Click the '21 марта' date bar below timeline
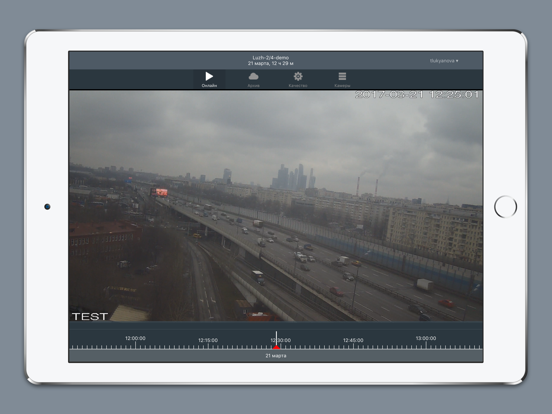Viewport: 552px width, 414px height. [x=276, y=356]
